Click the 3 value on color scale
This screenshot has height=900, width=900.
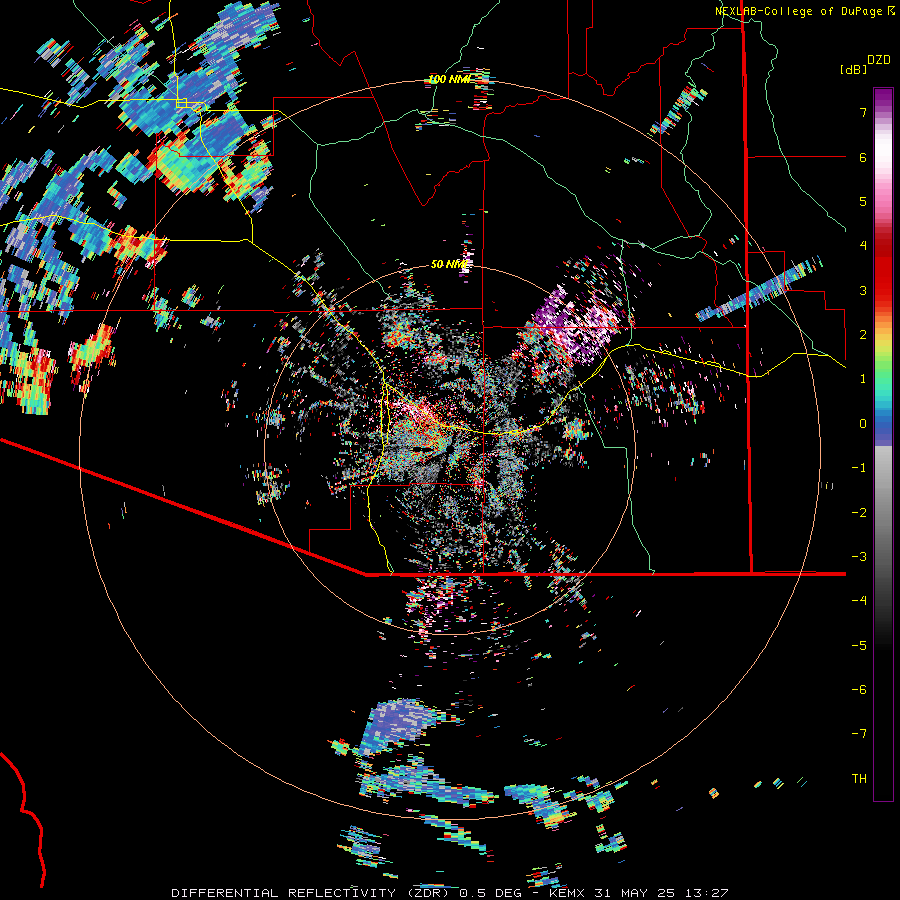[863, 290]
